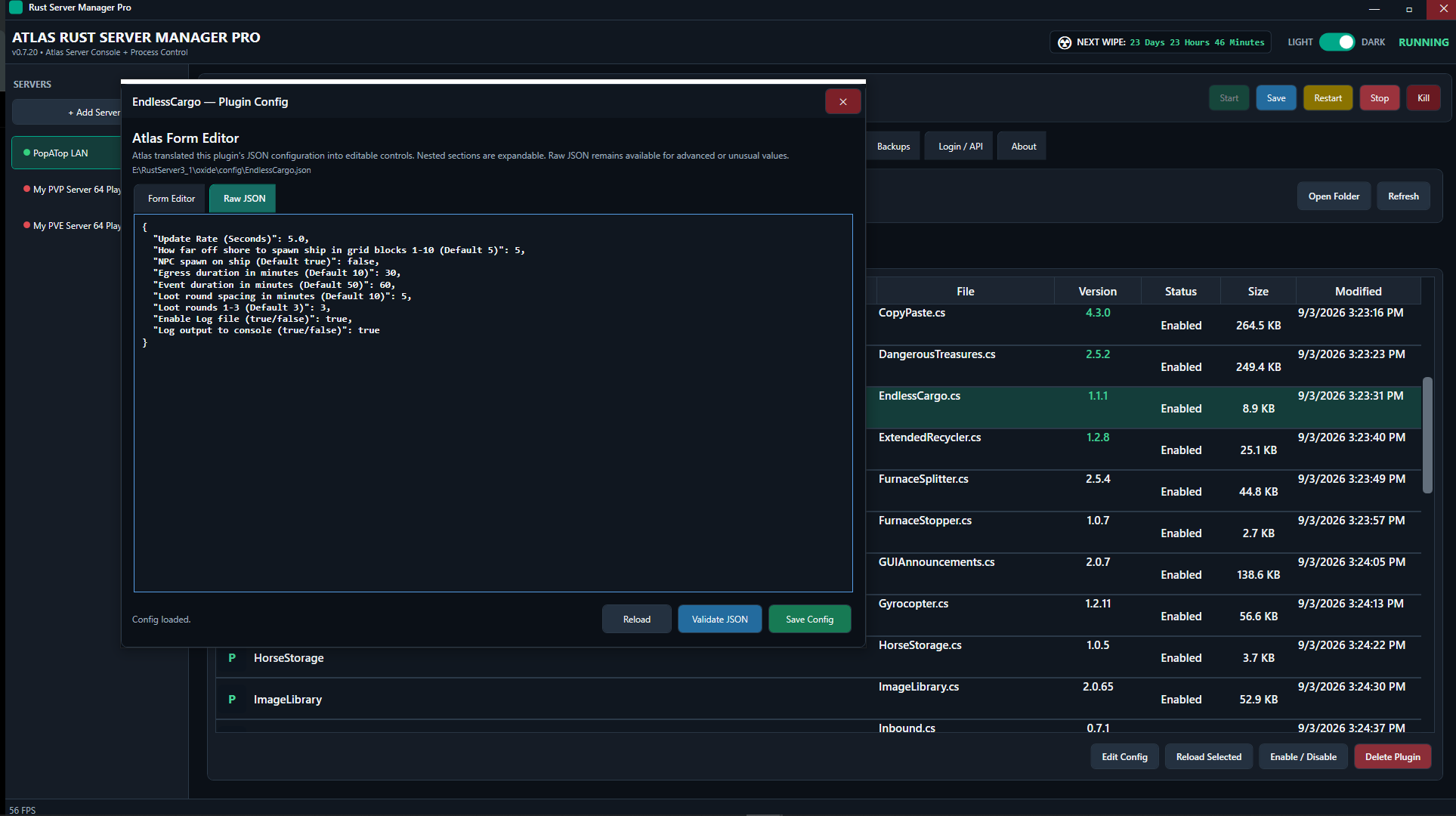Image resolution: width=1456 pixels, height=816 pixels.
Task: Click Enable / Disable button
Action: [1303, 757]
